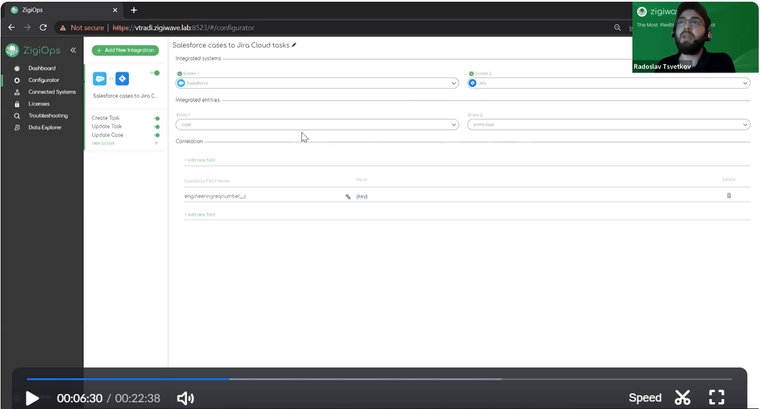Open a new browser tab
The width and height of the screenshot is (760, 409).
click(134, 10)
